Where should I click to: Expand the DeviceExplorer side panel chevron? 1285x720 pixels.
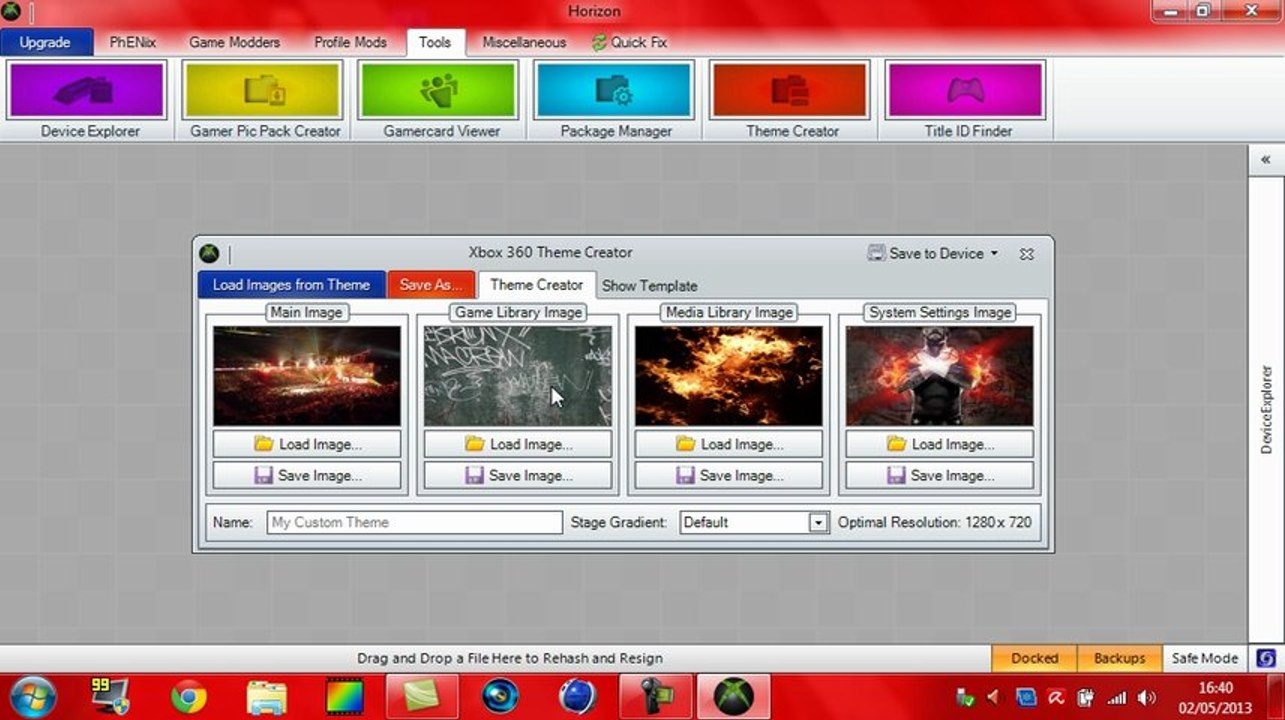pyautogui.click(x=1265, y=160)
